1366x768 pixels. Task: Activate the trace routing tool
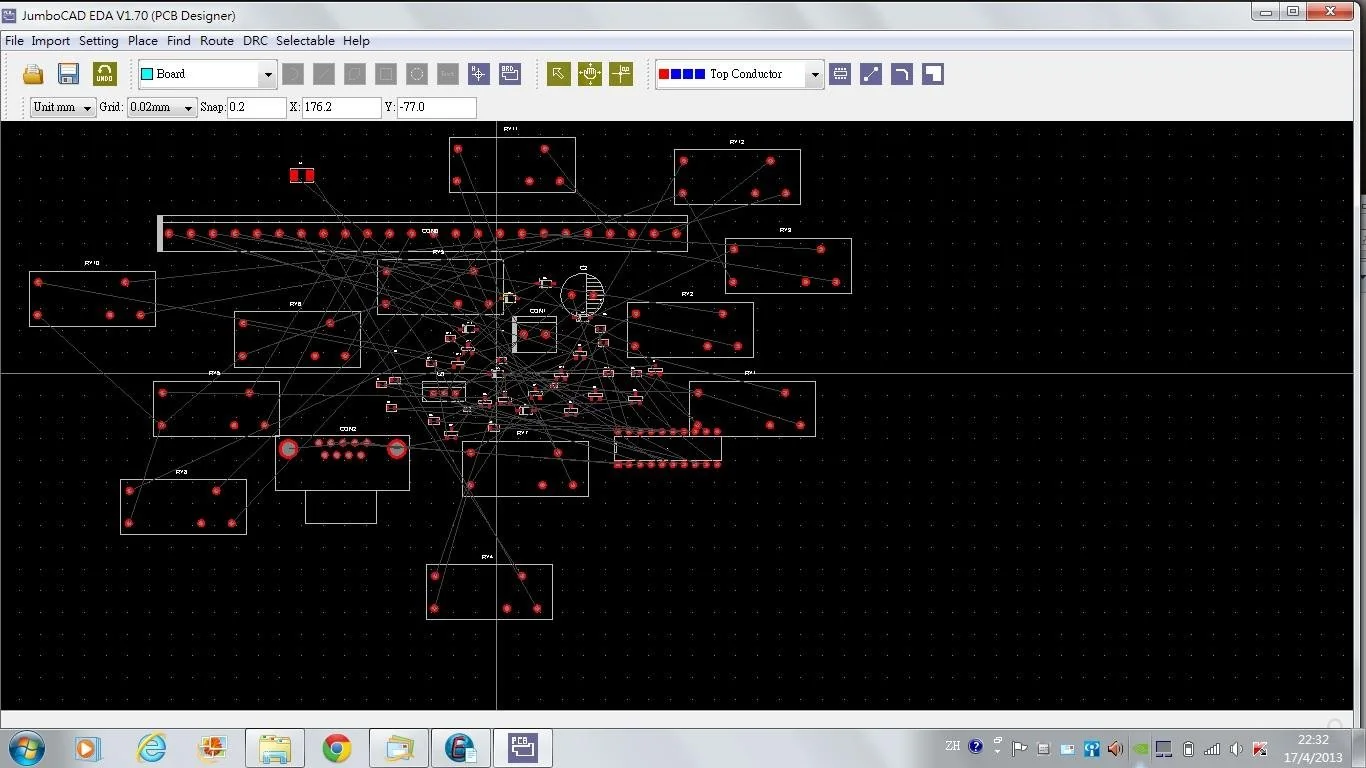869,73
